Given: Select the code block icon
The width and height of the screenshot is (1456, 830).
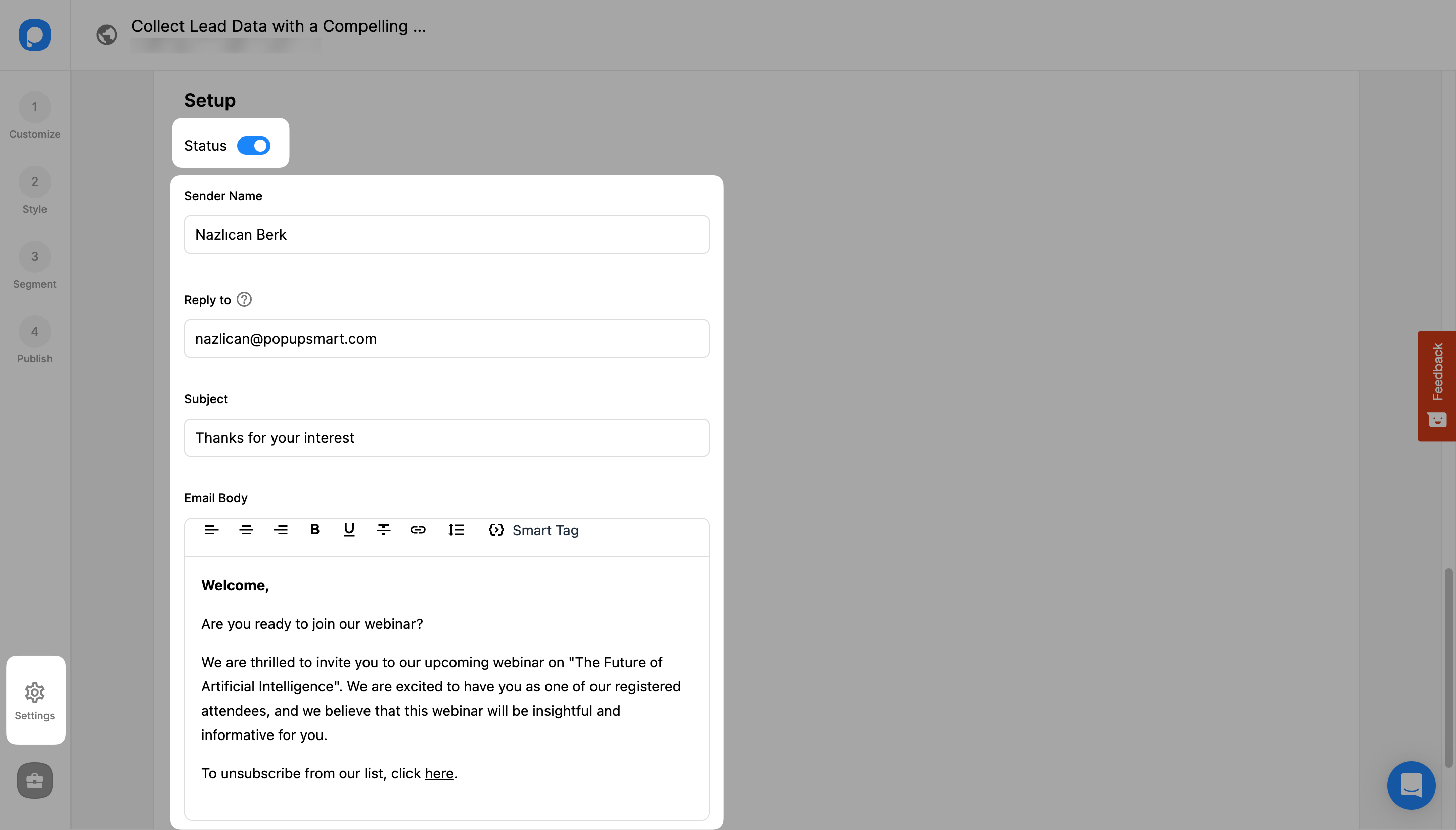Looking at the screenshot, I should click(x=495, y=530).
